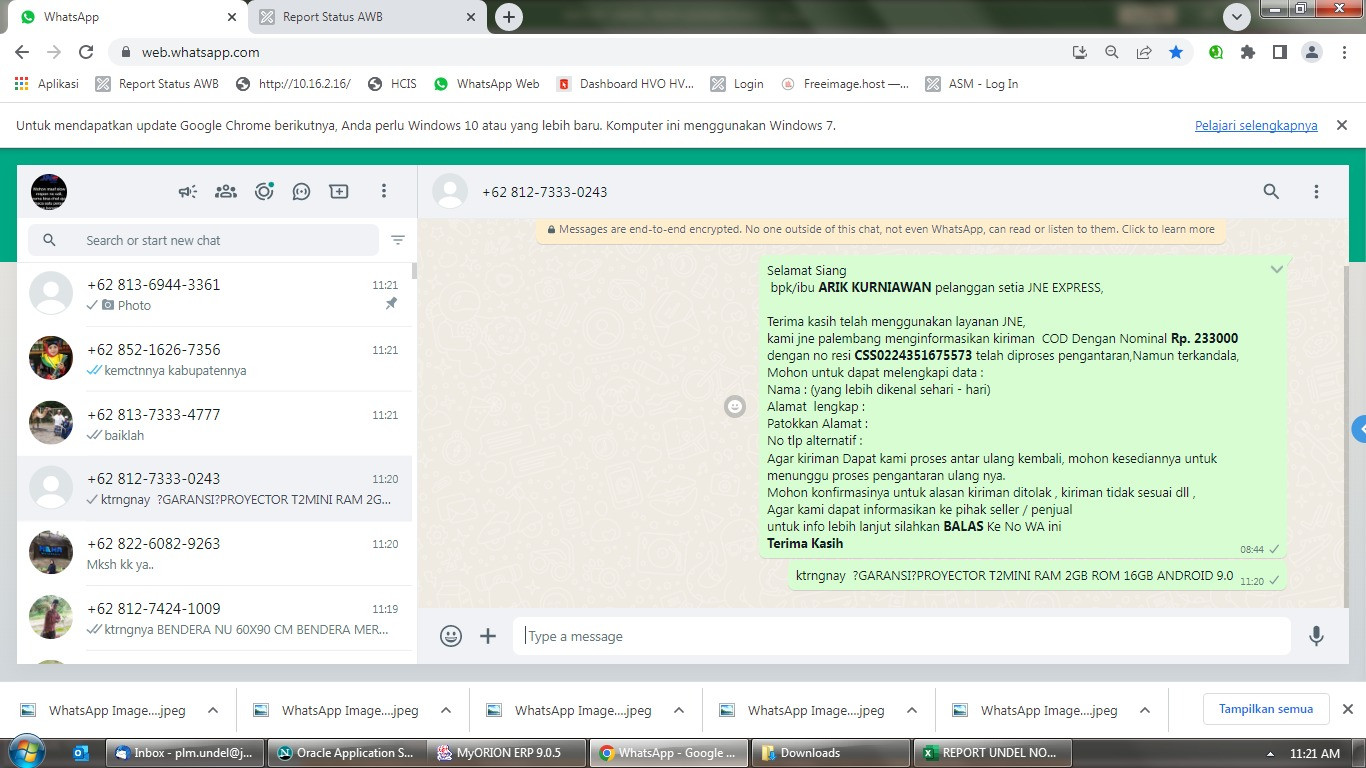
Task: Open Dashboard HVO bookmark
Action: (625, 84)
